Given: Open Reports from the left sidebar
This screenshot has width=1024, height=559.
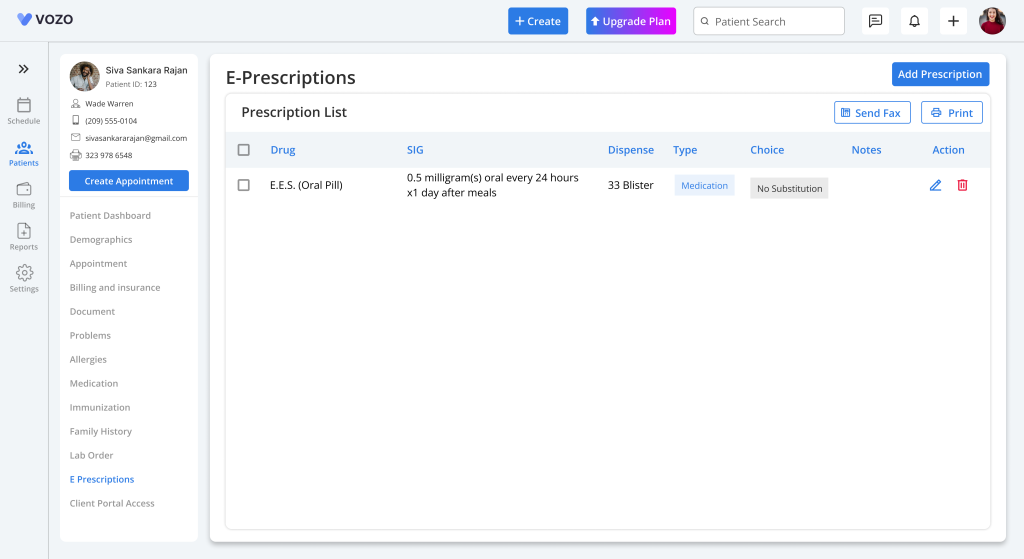Looking at the screenshot, I should [x=24, y=236].
